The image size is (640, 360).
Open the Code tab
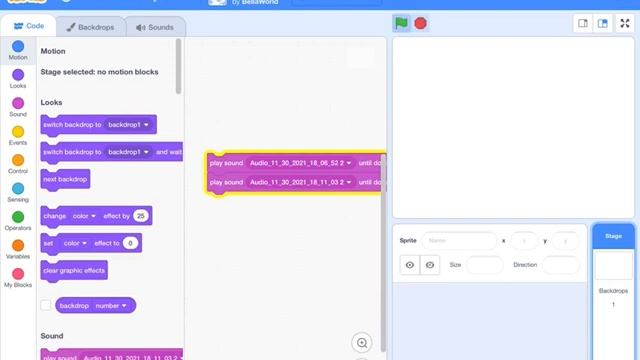point(29,26)
